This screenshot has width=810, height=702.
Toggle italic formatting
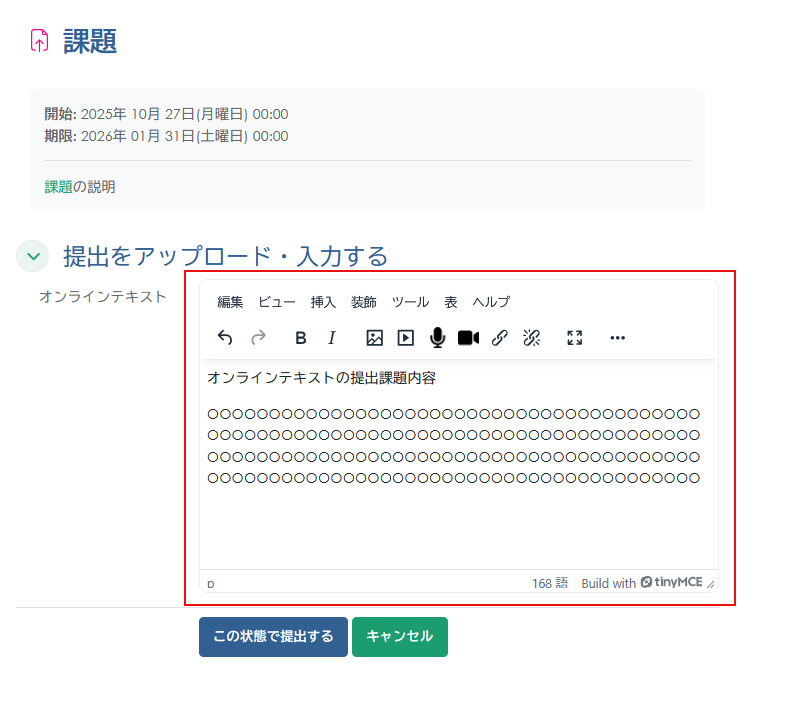pos(331,337)
